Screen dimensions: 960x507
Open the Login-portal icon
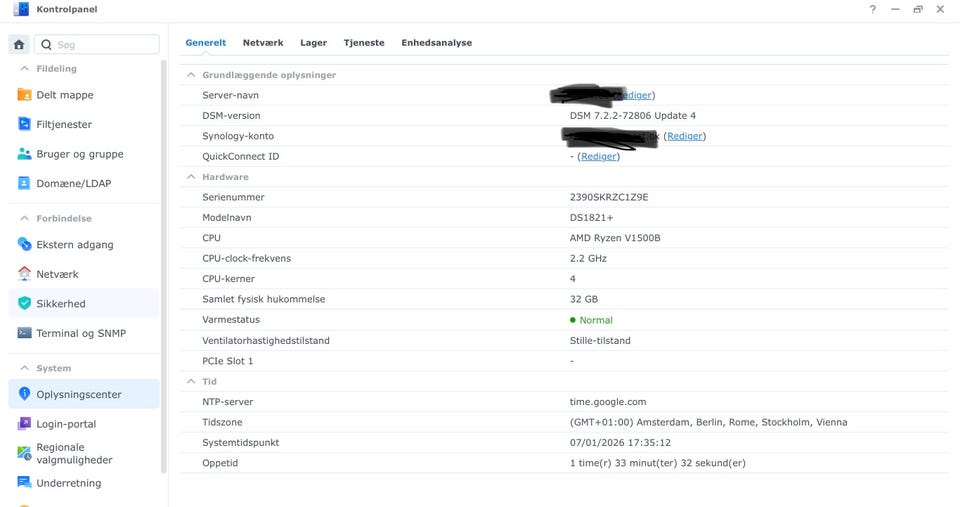pyautogui.click(x=24, y=423)
